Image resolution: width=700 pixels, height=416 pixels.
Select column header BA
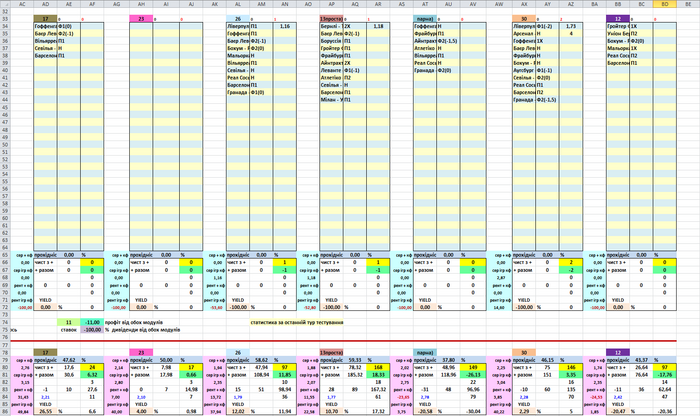[x=595, y=4]
